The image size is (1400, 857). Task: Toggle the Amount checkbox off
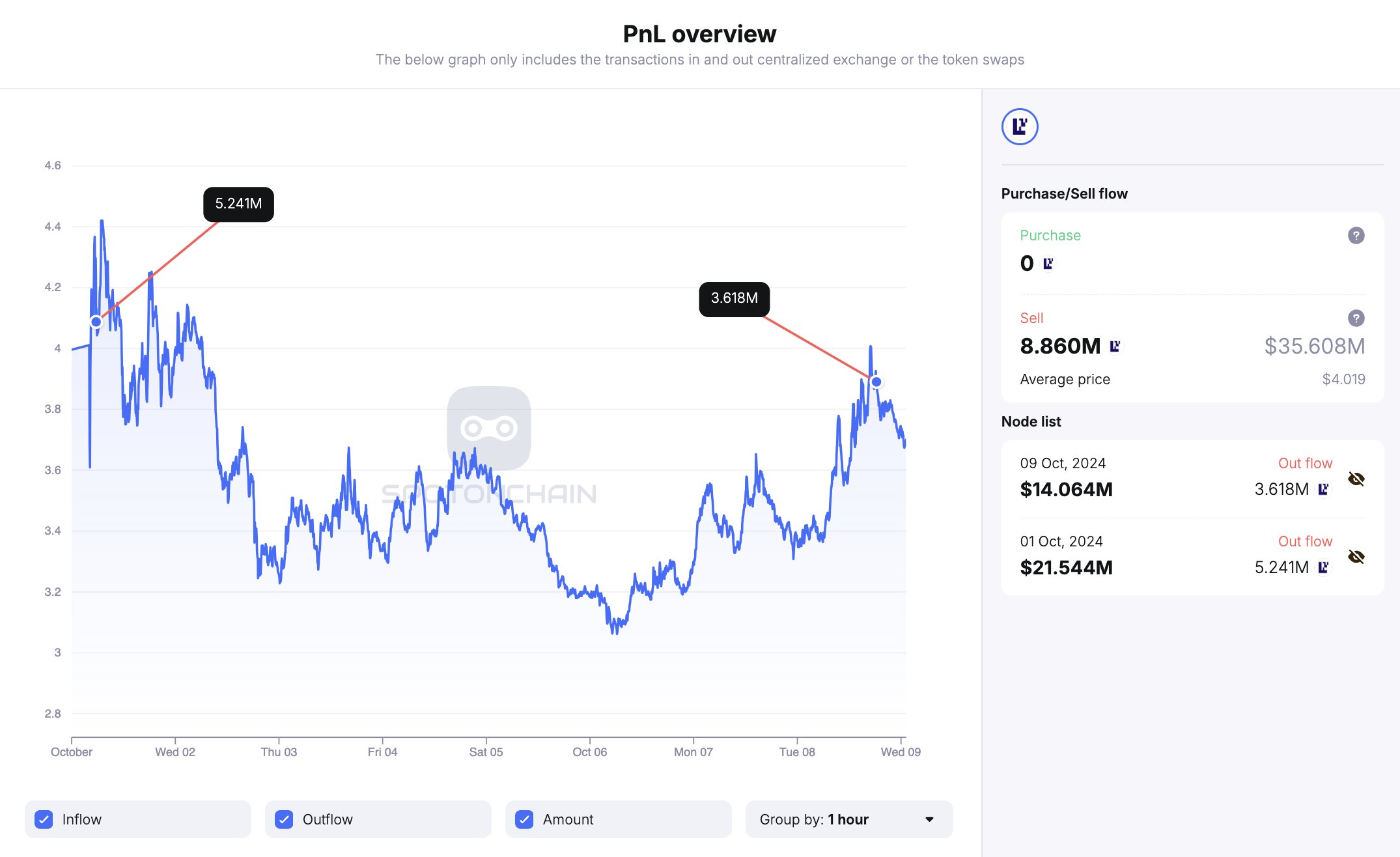524,819
